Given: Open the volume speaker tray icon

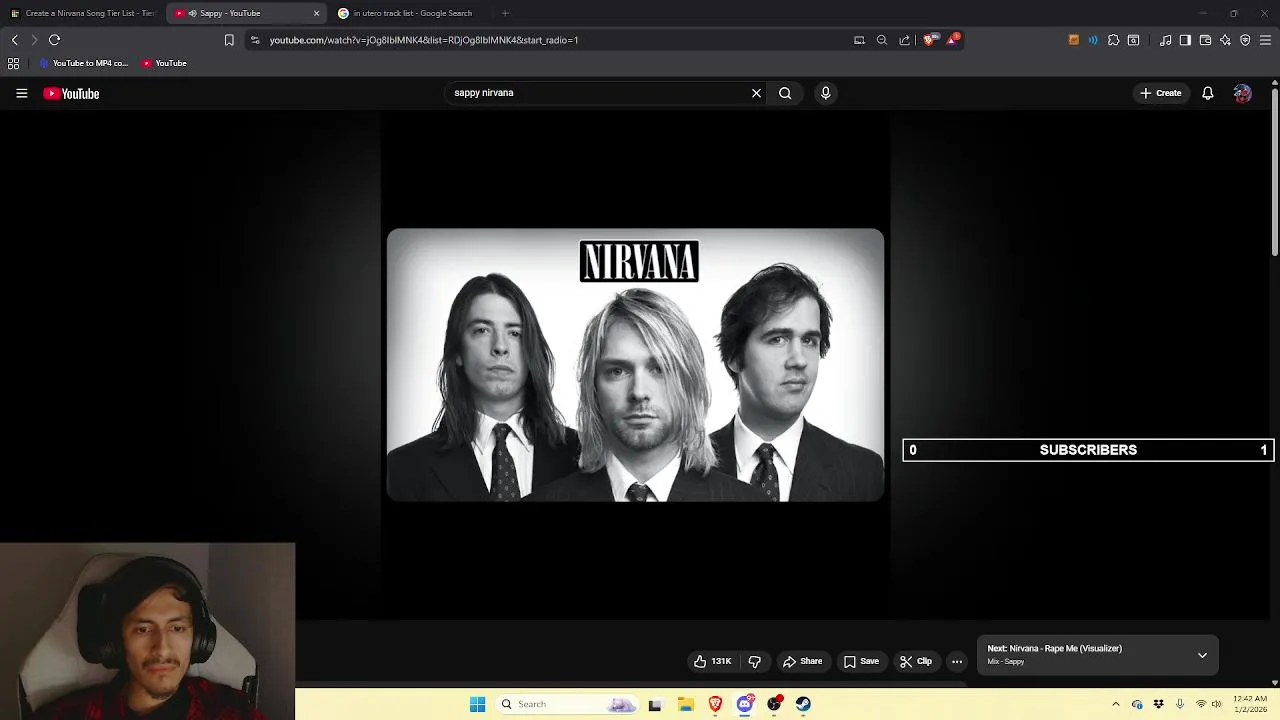Looking at the screenshot, I should pyautogui.click(x=1217, y=704).
